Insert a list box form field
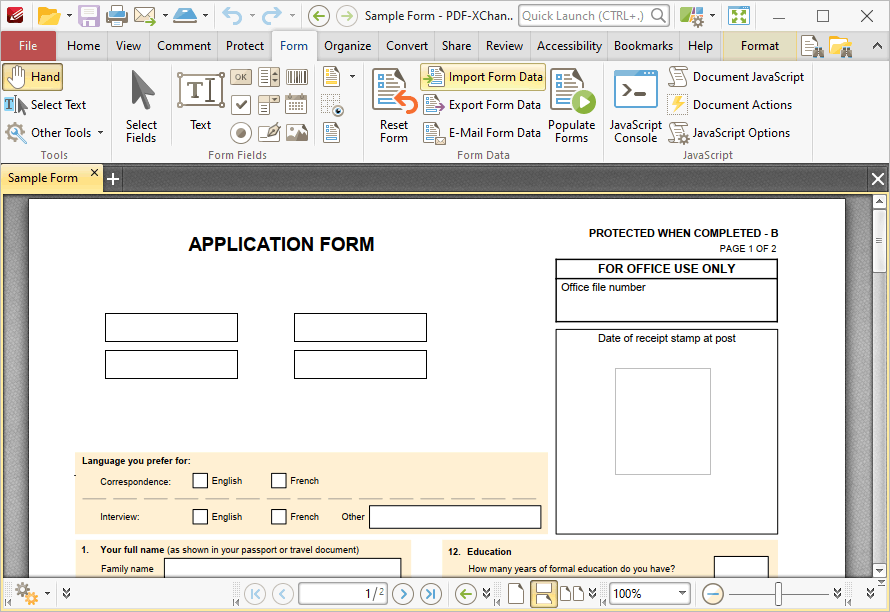Screen dimensions: 890x612 click(268, 77)
